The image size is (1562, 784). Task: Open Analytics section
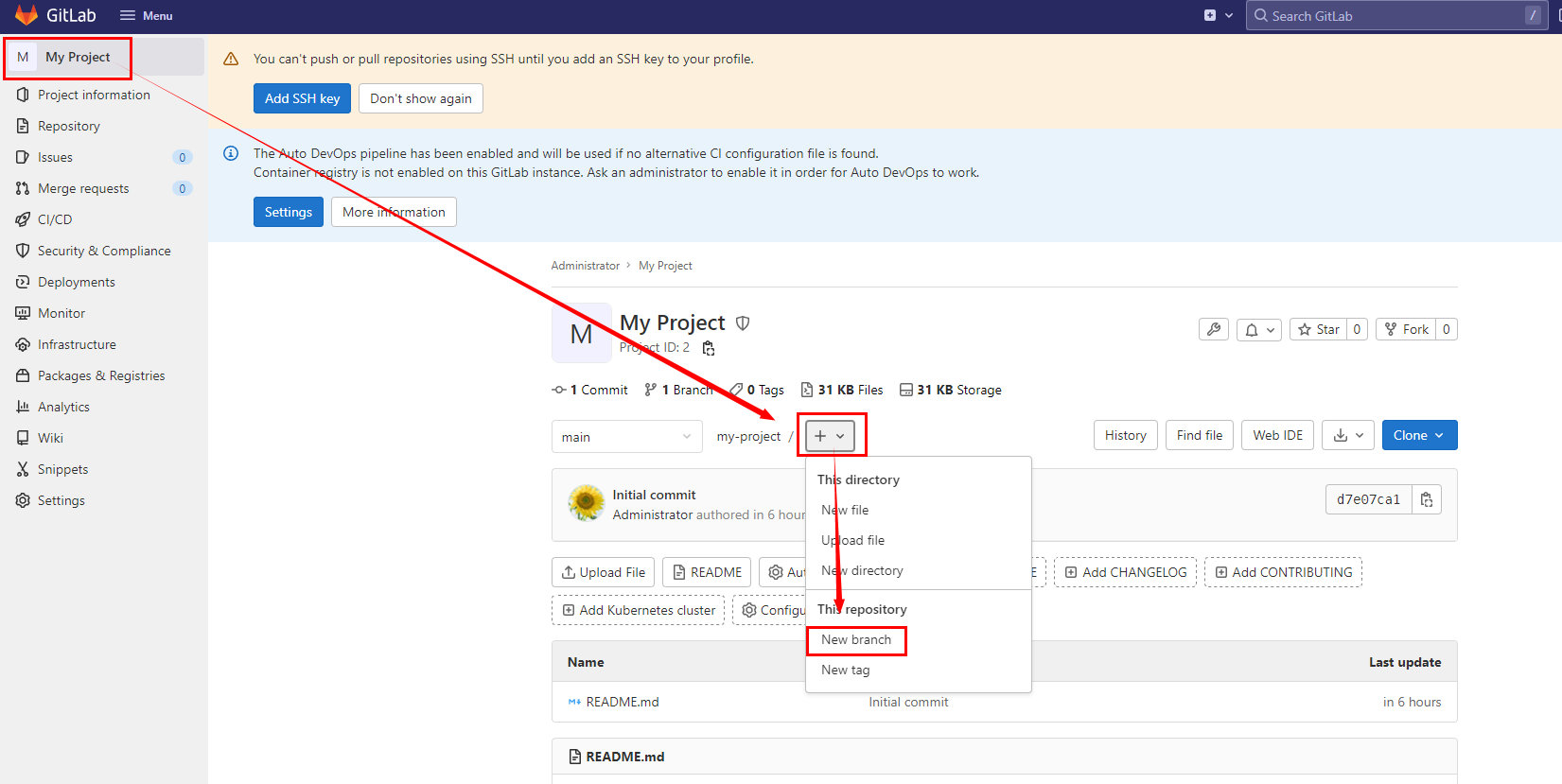click(x=63, y=407)
